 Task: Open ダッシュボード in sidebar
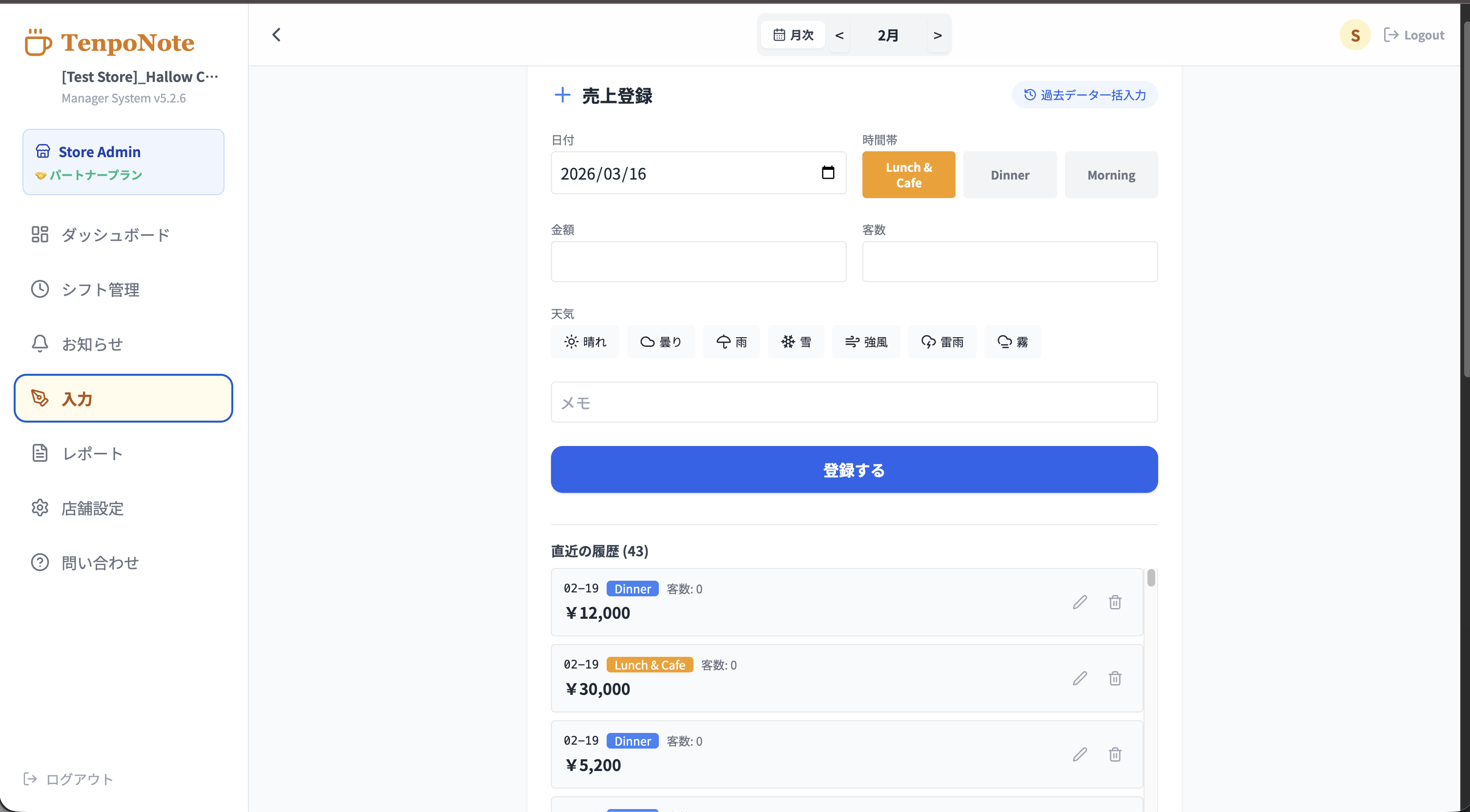pos(123,235)
